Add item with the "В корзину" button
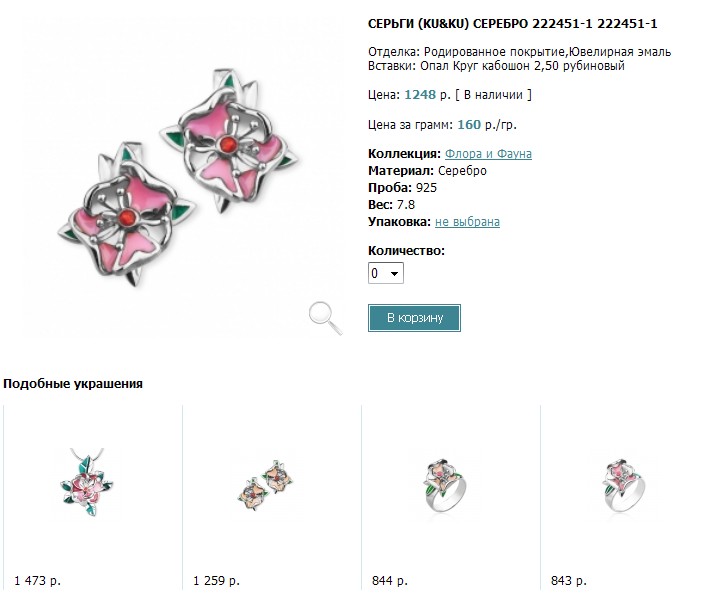 point(414,318)
